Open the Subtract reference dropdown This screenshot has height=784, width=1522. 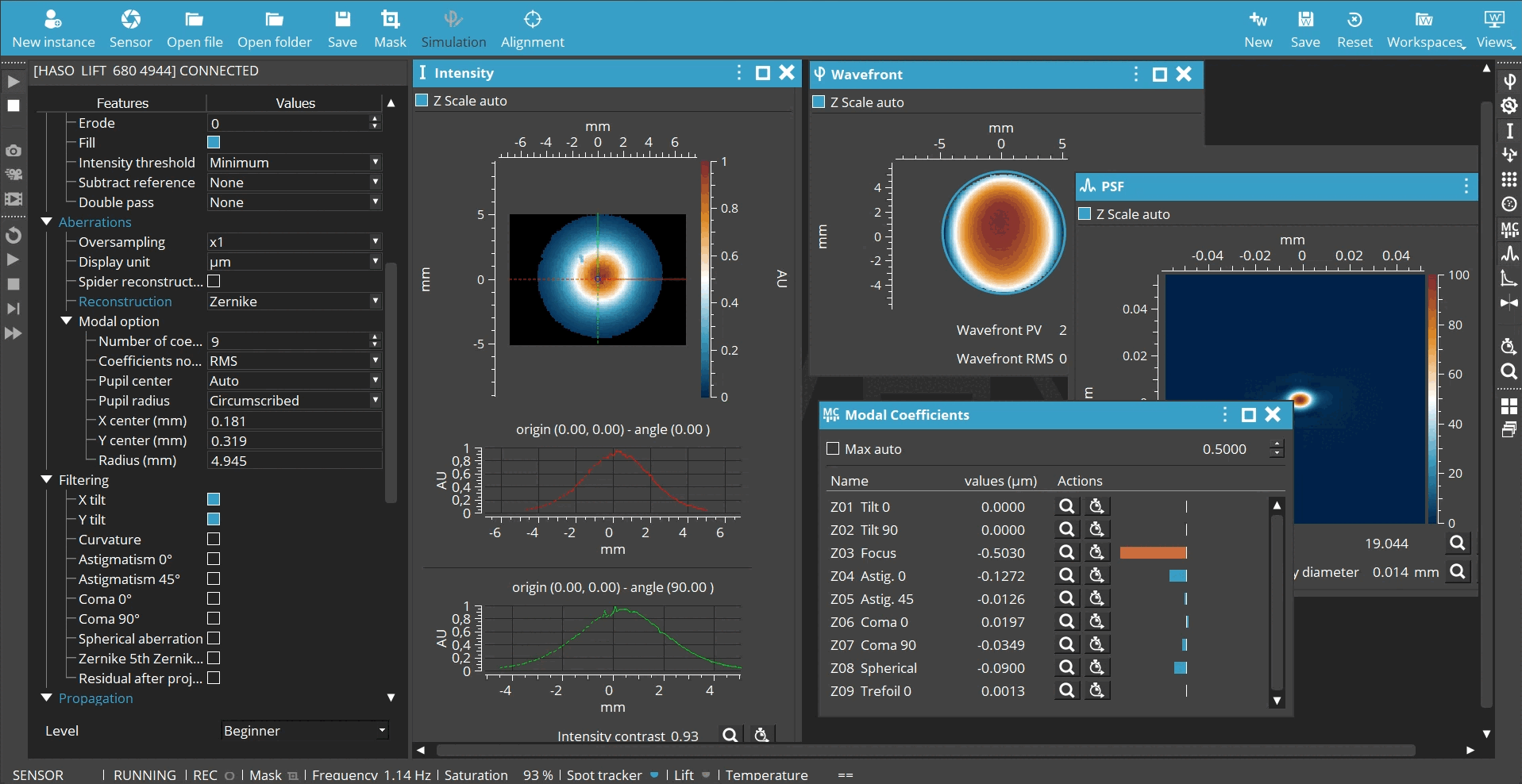coord(295,182)
